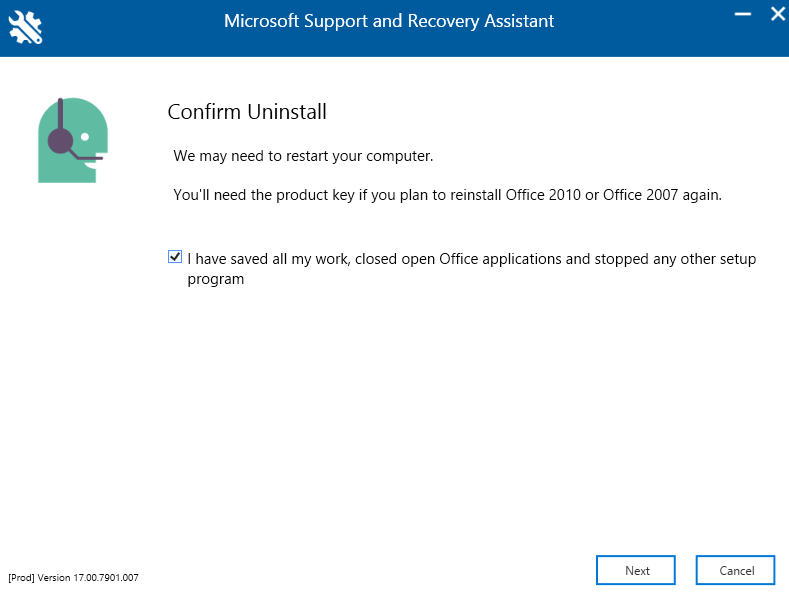Click the wrench and gear app icon

[25, 27]
